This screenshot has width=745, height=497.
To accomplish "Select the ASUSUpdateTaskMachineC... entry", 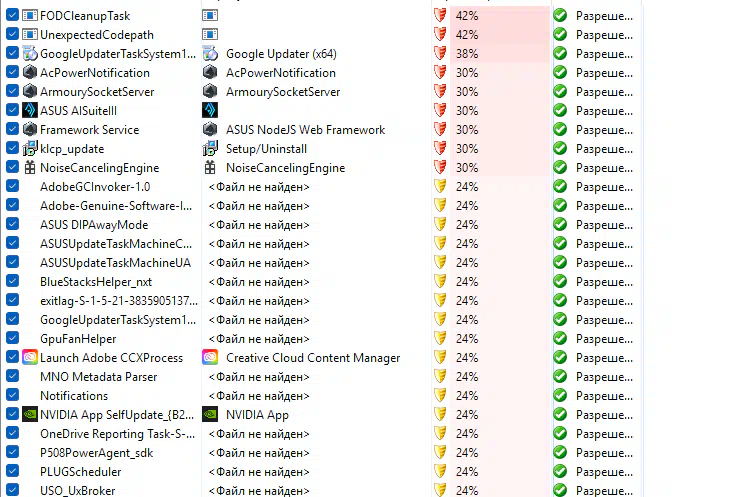I will [116, 244].
